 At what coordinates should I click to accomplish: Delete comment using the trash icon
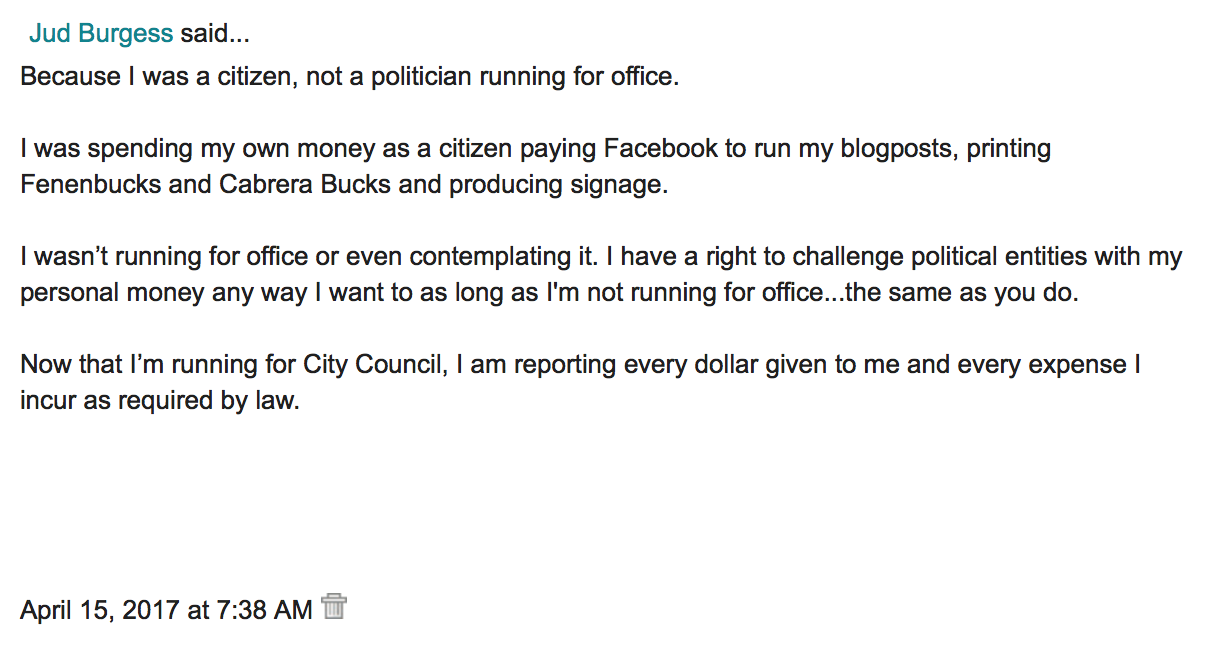click(334, 607)
